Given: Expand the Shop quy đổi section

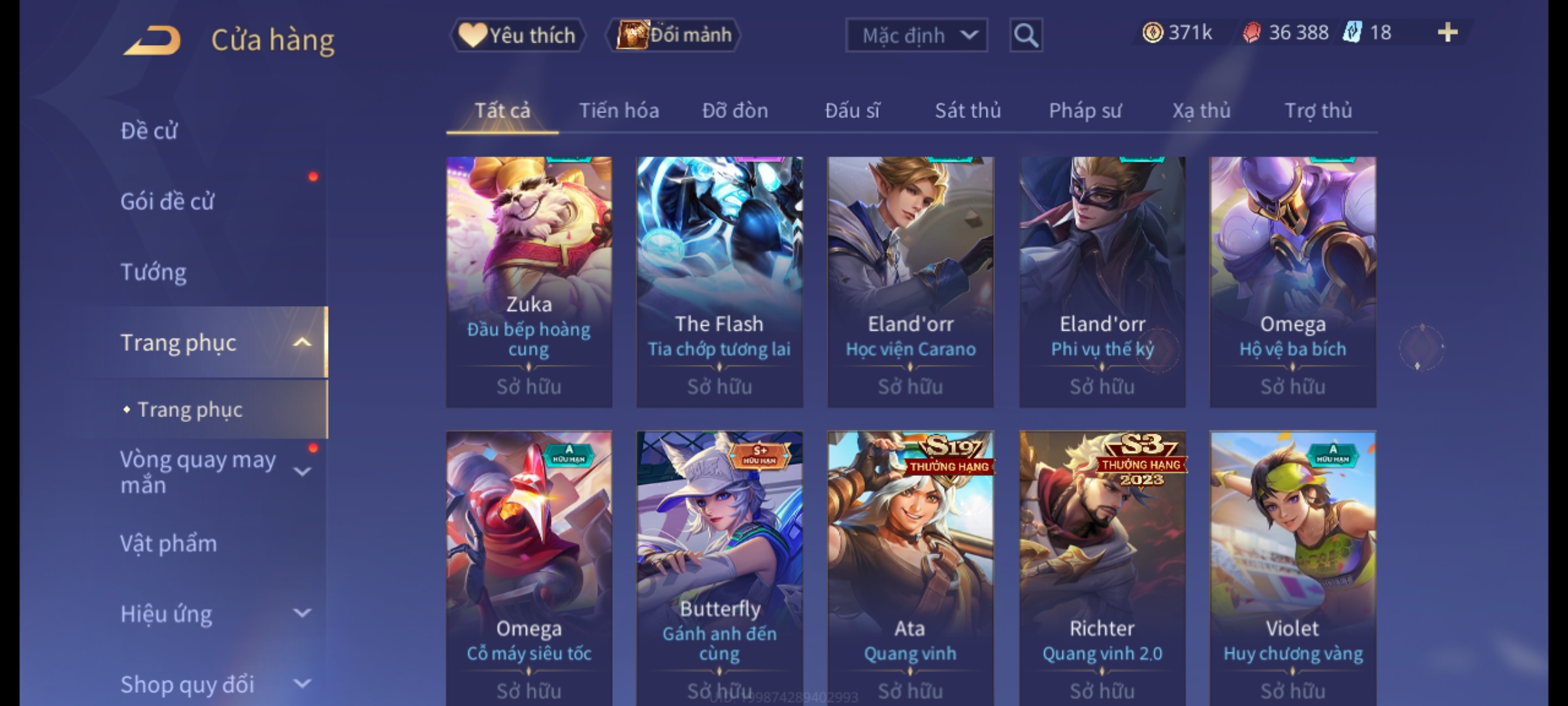Looking at the screenshot, I should 302,684.
